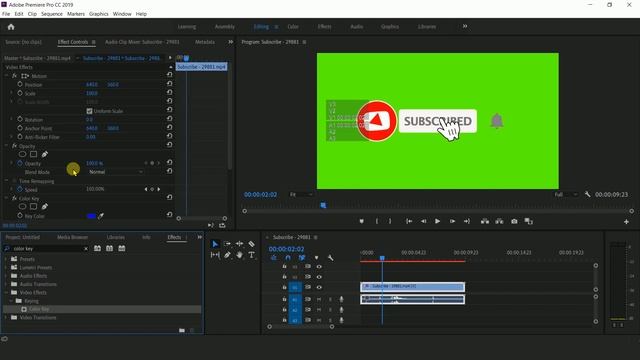The height and width of the screenshot is (360, 640).
Task: Toggle Scale animation stopwatch
Action: pos(20,93)
